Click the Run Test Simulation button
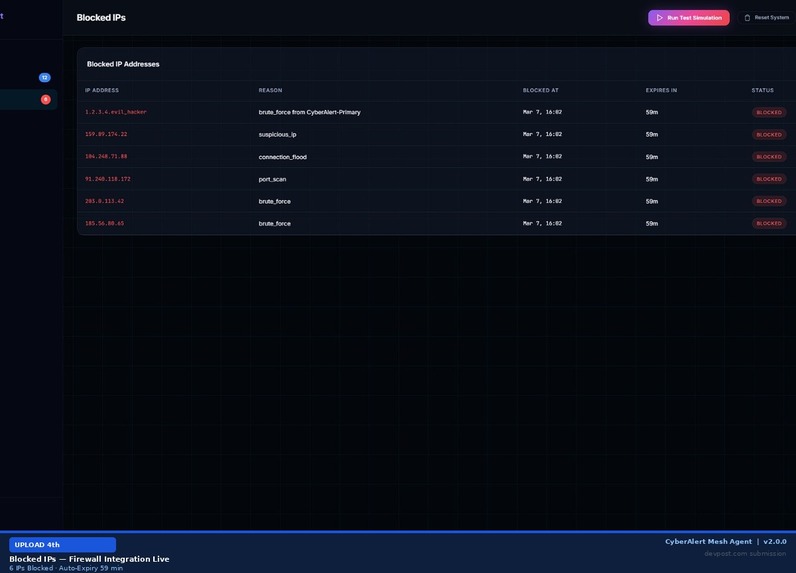Viewport: 796px width, 573px height. (688, 18)
